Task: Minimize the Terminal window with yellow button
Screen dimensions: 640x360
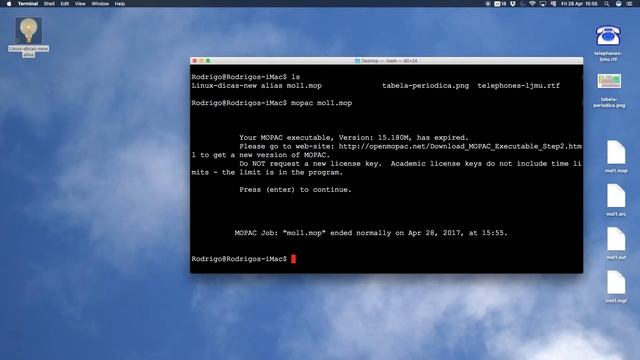Action: tap(201, 61)
